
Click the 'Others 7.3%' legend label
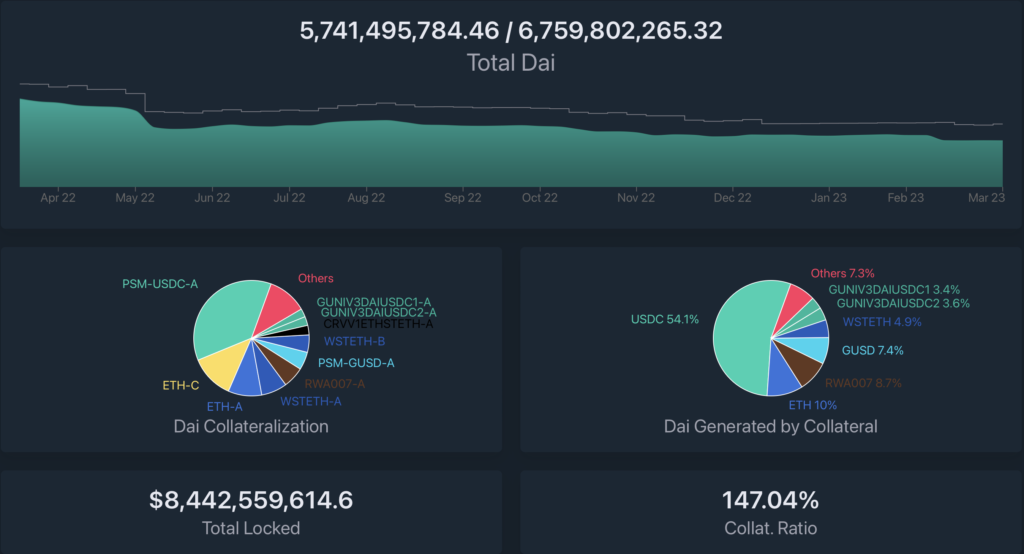pos(843,273)
